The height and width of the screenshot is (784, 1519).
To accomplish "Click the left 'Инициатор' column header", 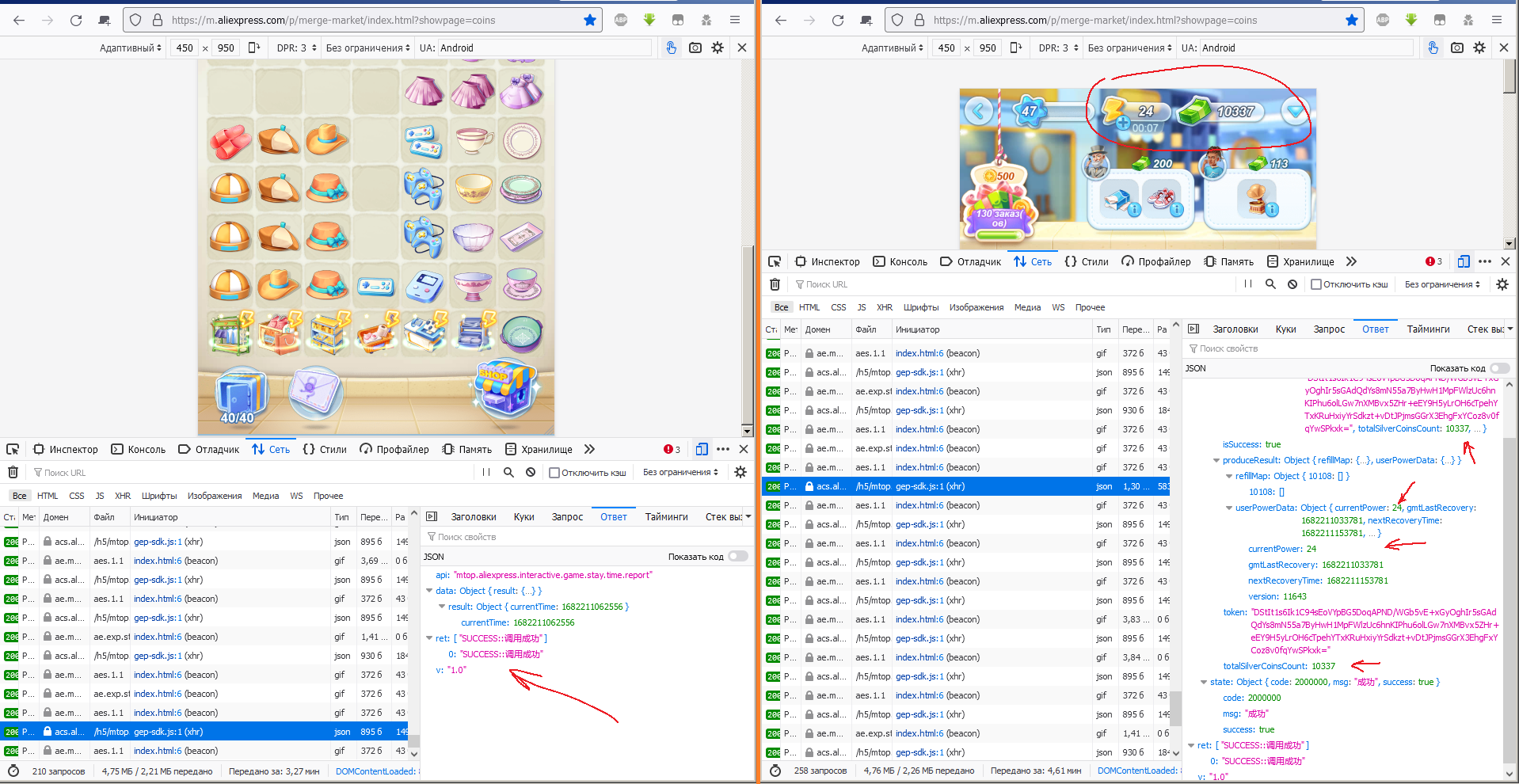I will pyautogui.click(x=230, y=517).
